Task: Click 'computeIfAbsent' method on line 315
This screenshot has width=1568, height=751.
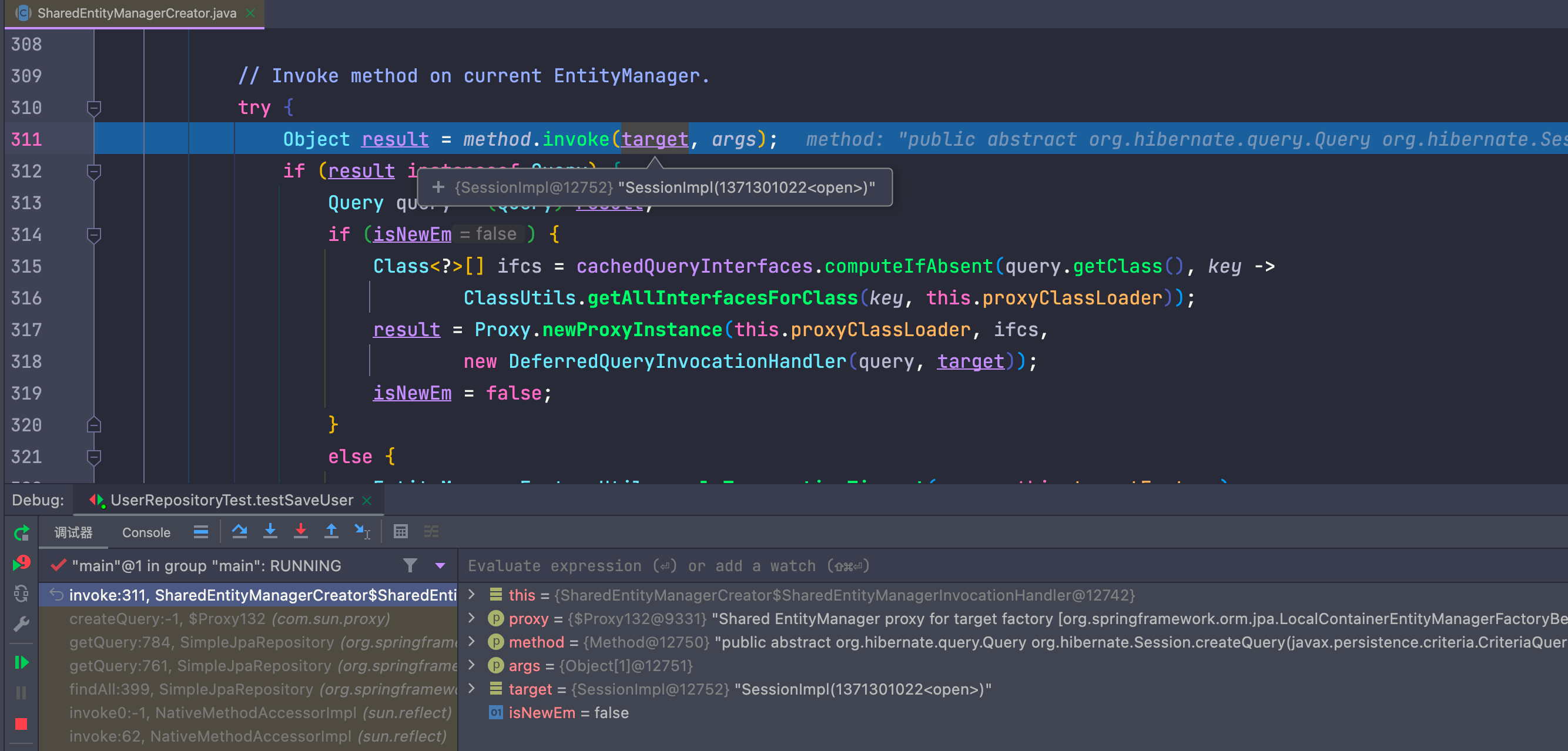Action: 909,267
